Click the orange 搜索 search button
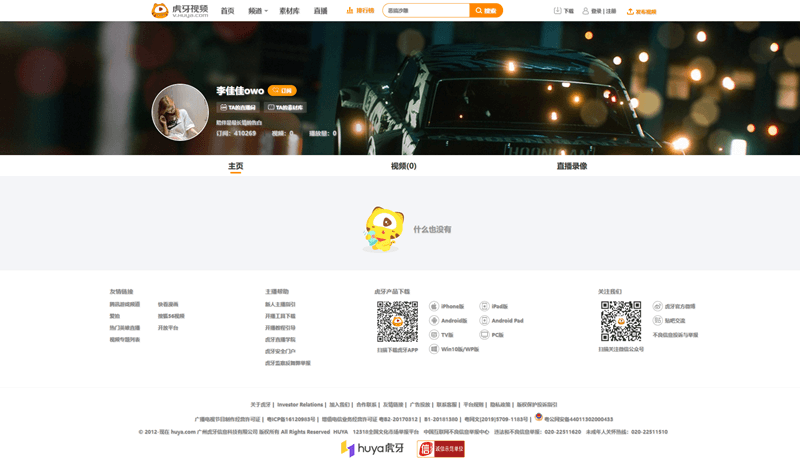The height and width of the screenshot is (472, 800). point(486,10)
